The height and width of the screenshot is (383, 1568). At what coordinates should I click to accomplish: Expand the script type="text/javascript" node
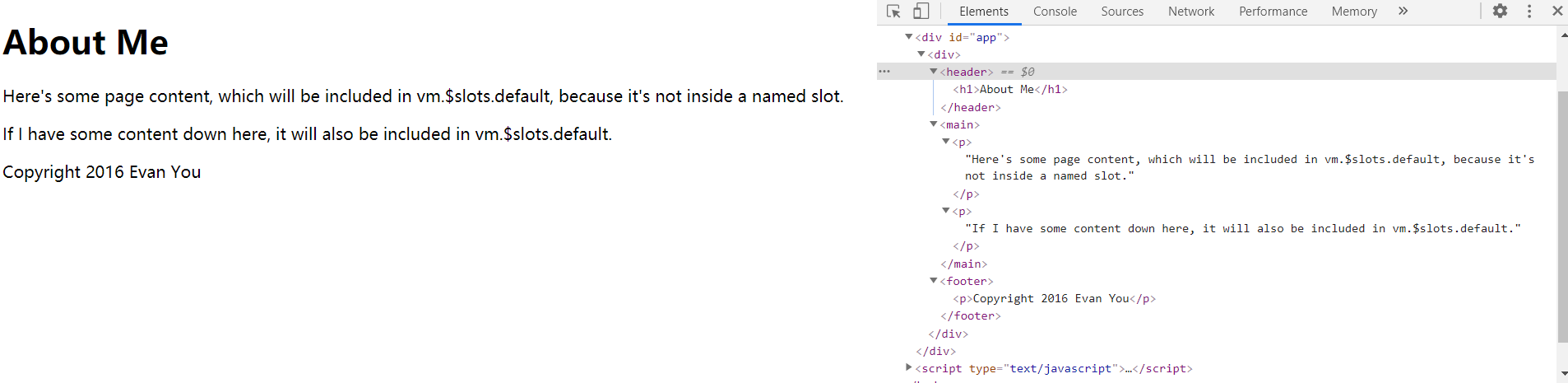[x=909, y=367]
